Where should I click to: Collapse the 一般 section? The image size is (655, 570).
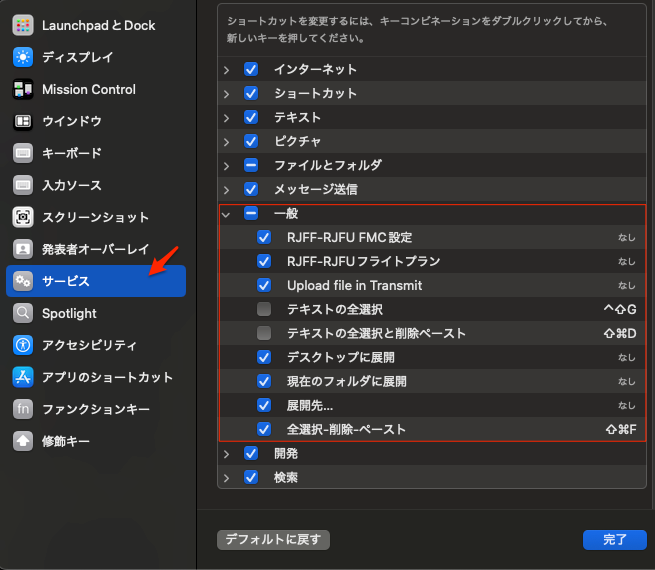point(226,213)
